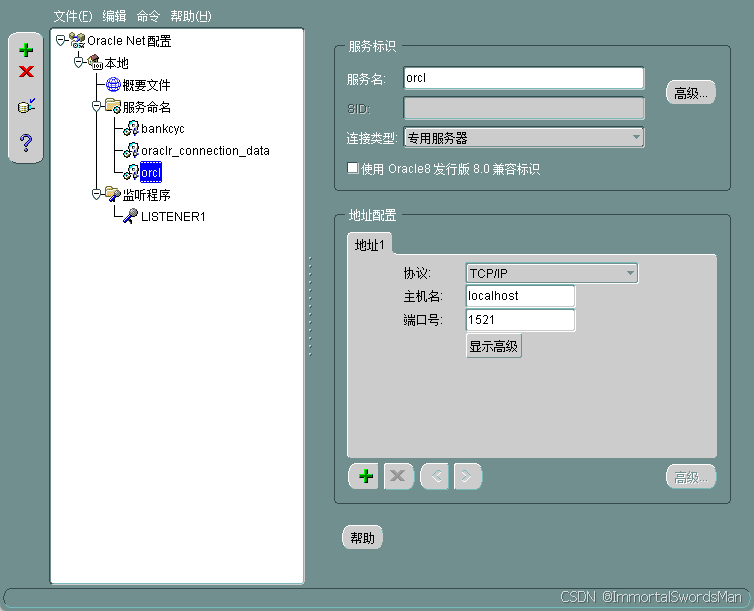This screenshot has width=754, height=611.
Task: Click the Service Naming folder icon
Action: pos(113,106)
